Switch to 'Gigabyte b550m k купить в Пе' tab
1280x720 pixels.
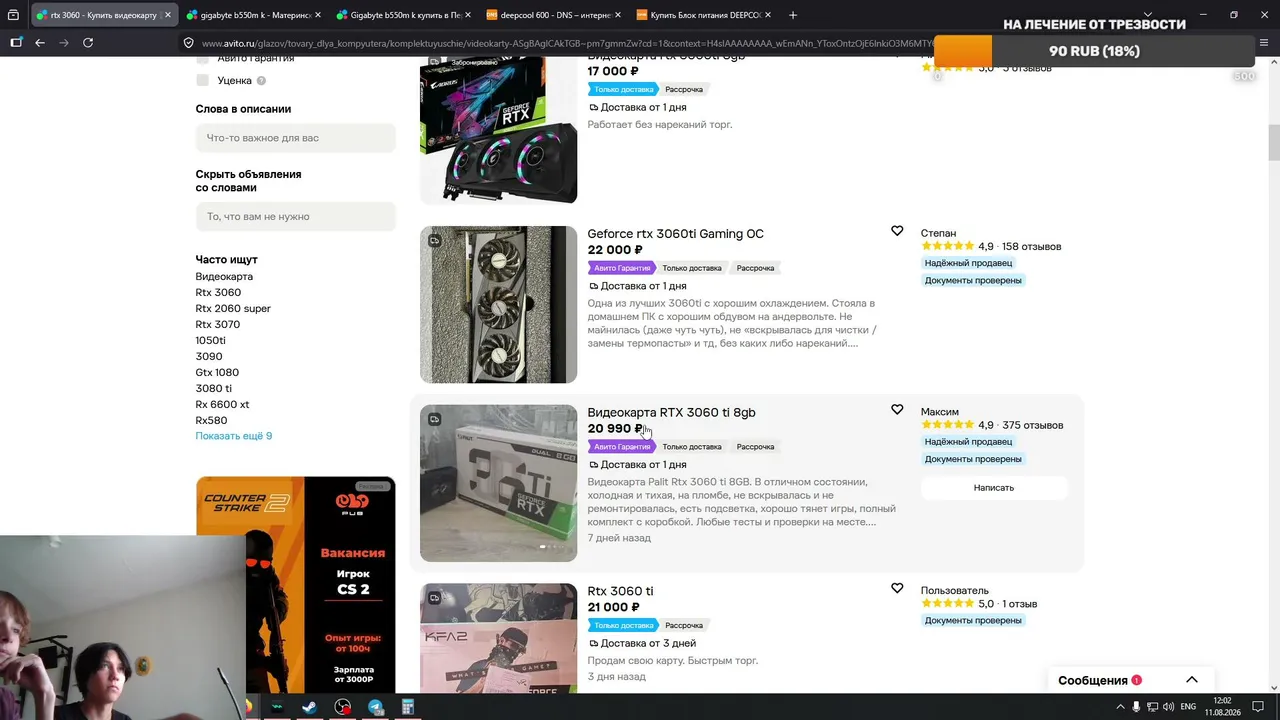[403, 15]
